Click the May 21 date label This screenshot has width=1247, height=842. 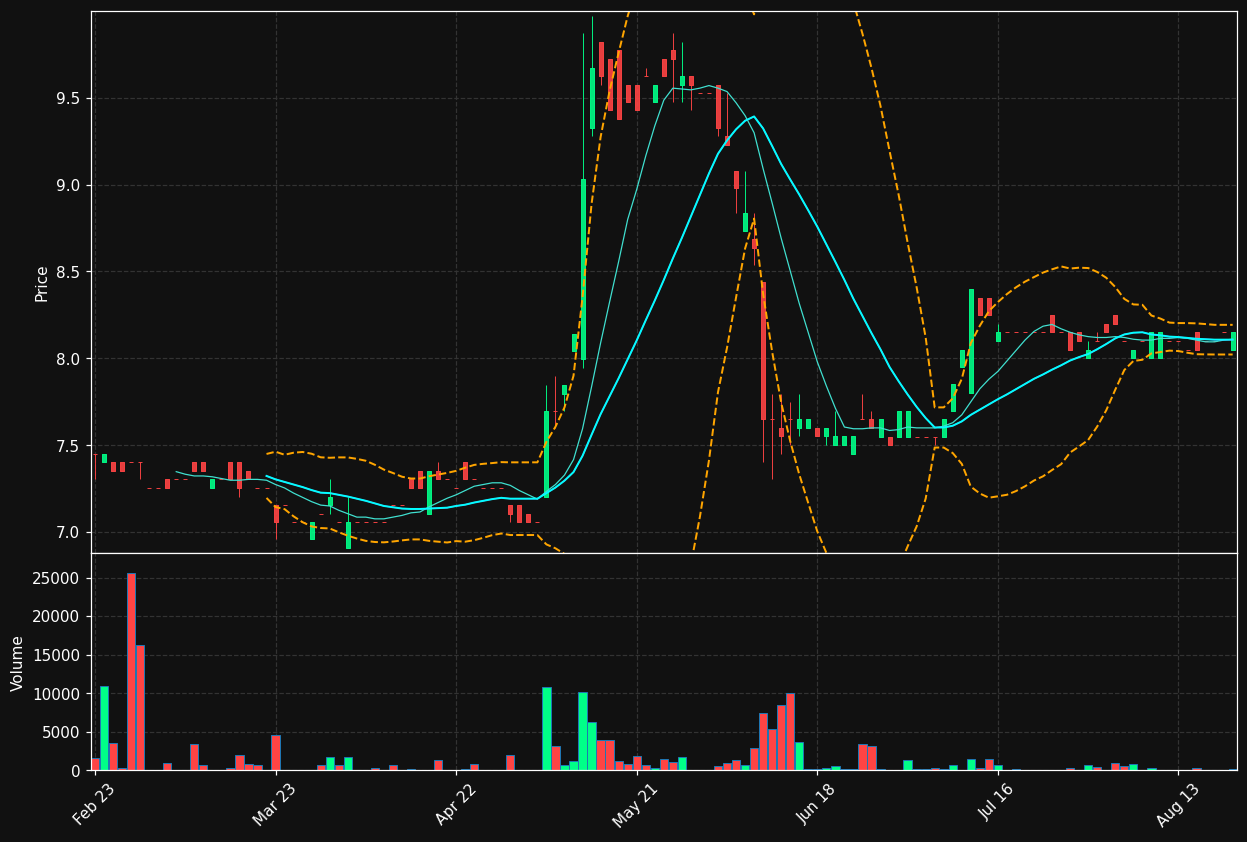(636, 804)
